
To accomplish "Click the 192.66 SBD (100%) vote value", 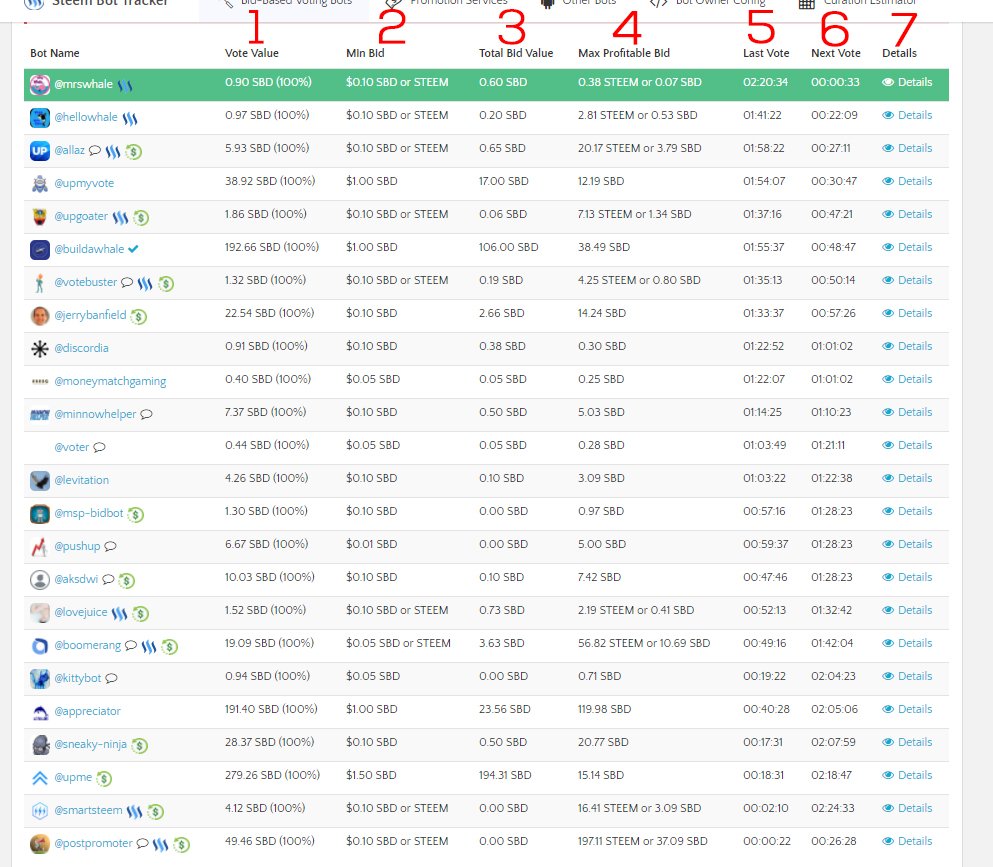I will 272,247.
